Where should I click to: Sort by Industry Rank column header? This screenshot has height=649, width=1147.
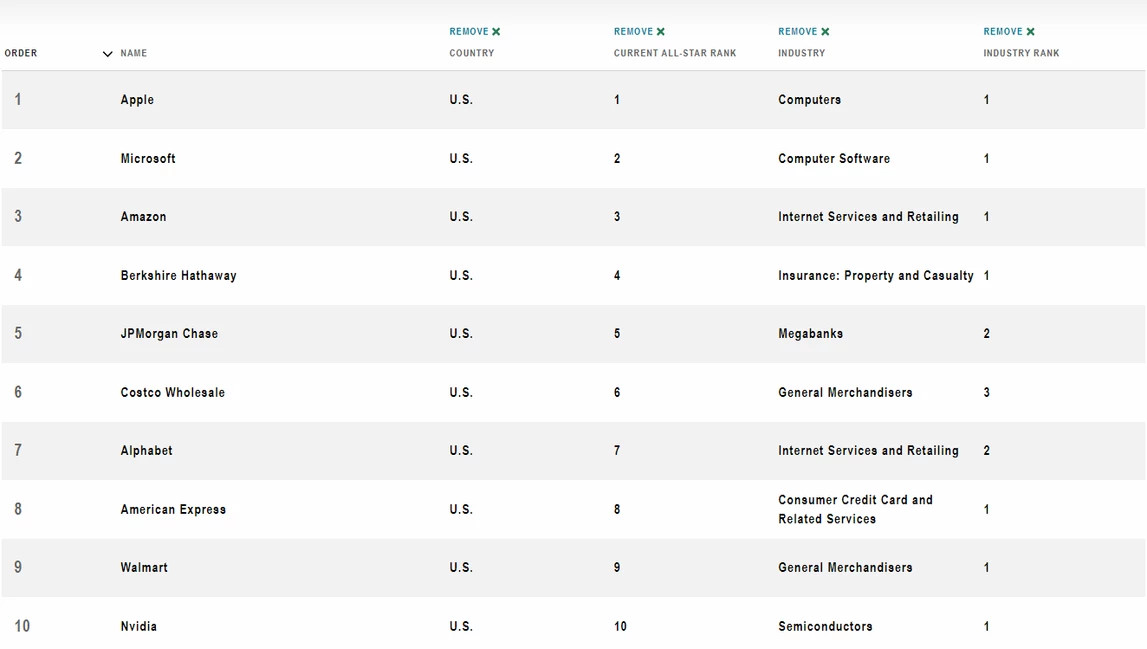[1021, 53]
